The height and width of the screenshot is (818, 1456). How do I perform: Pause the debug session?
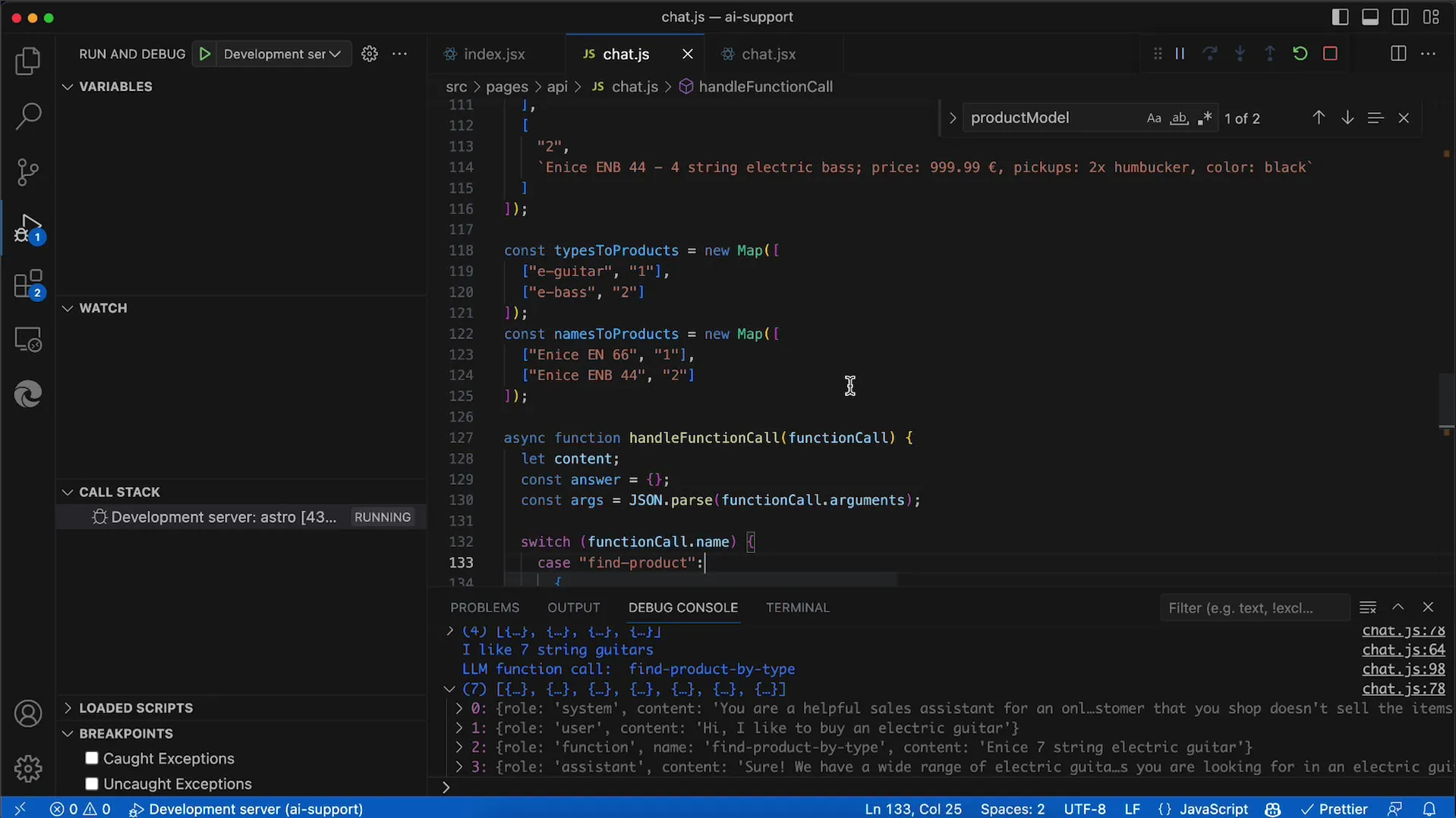(x=1180, y=54)
